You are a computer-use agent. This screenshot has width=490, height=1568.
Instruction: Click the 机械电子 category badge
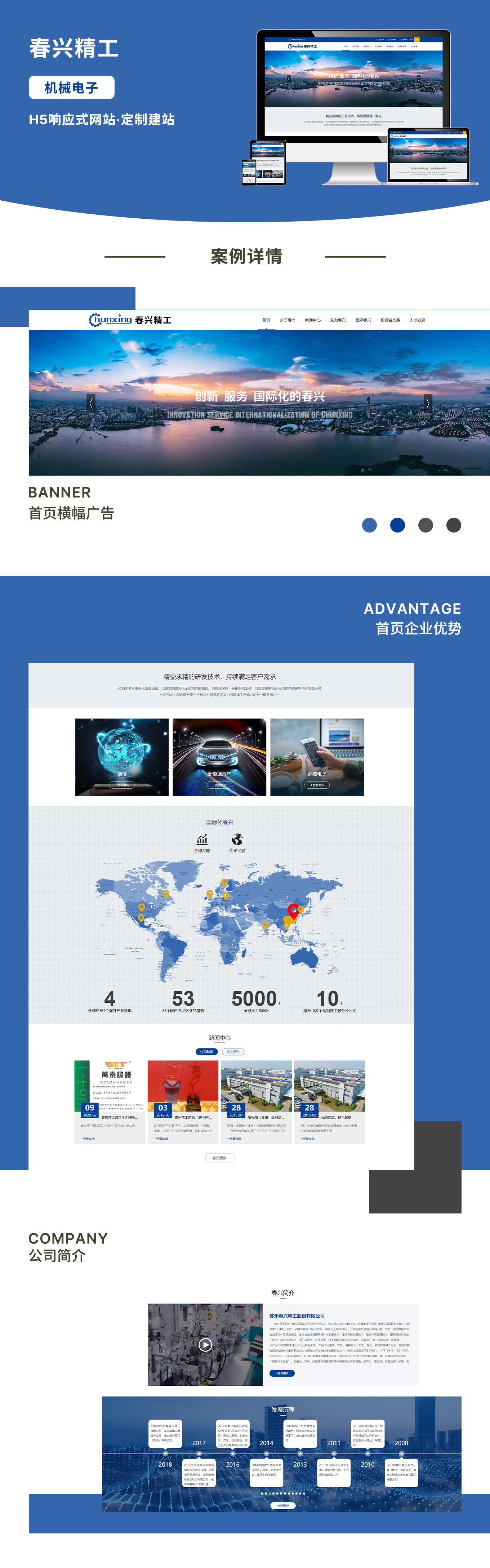[71, 88]
